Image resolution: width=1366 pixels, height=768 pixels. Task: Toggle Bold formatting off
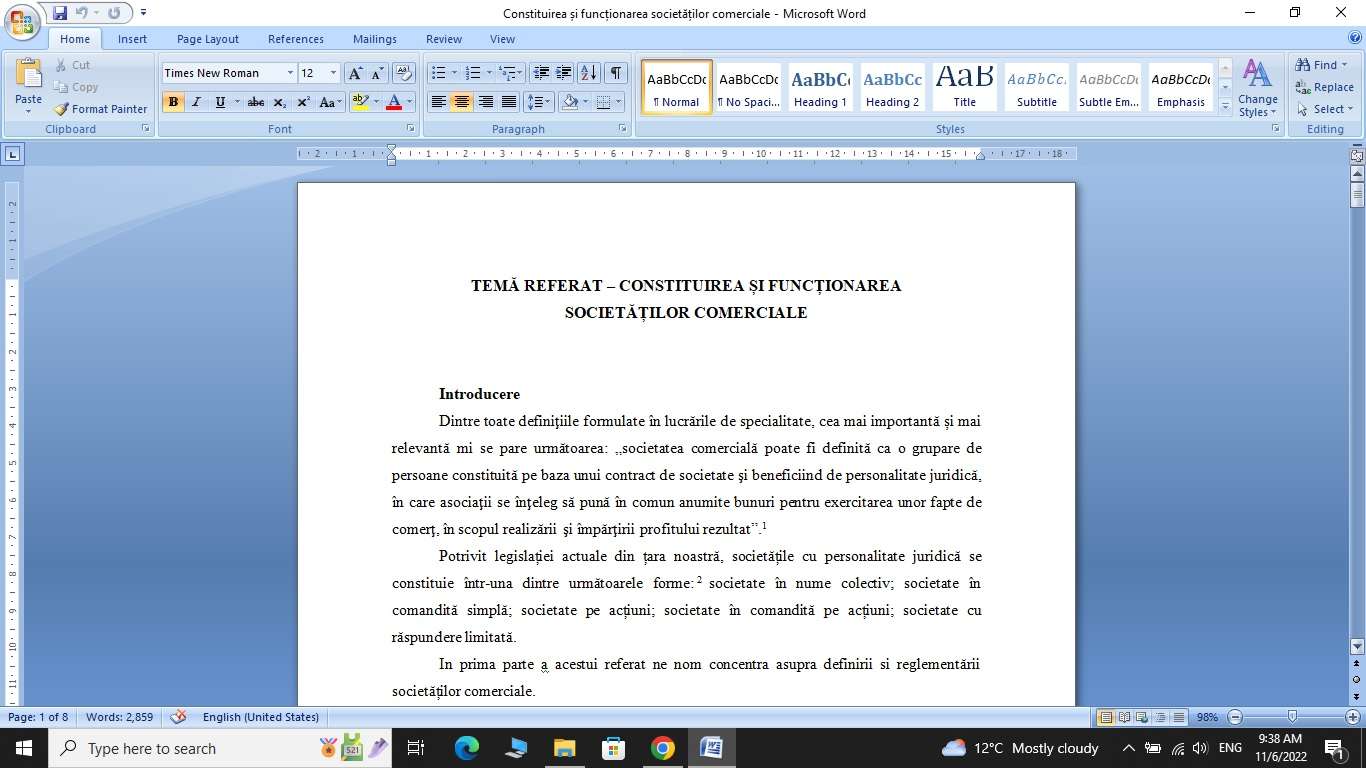(174, 102)
